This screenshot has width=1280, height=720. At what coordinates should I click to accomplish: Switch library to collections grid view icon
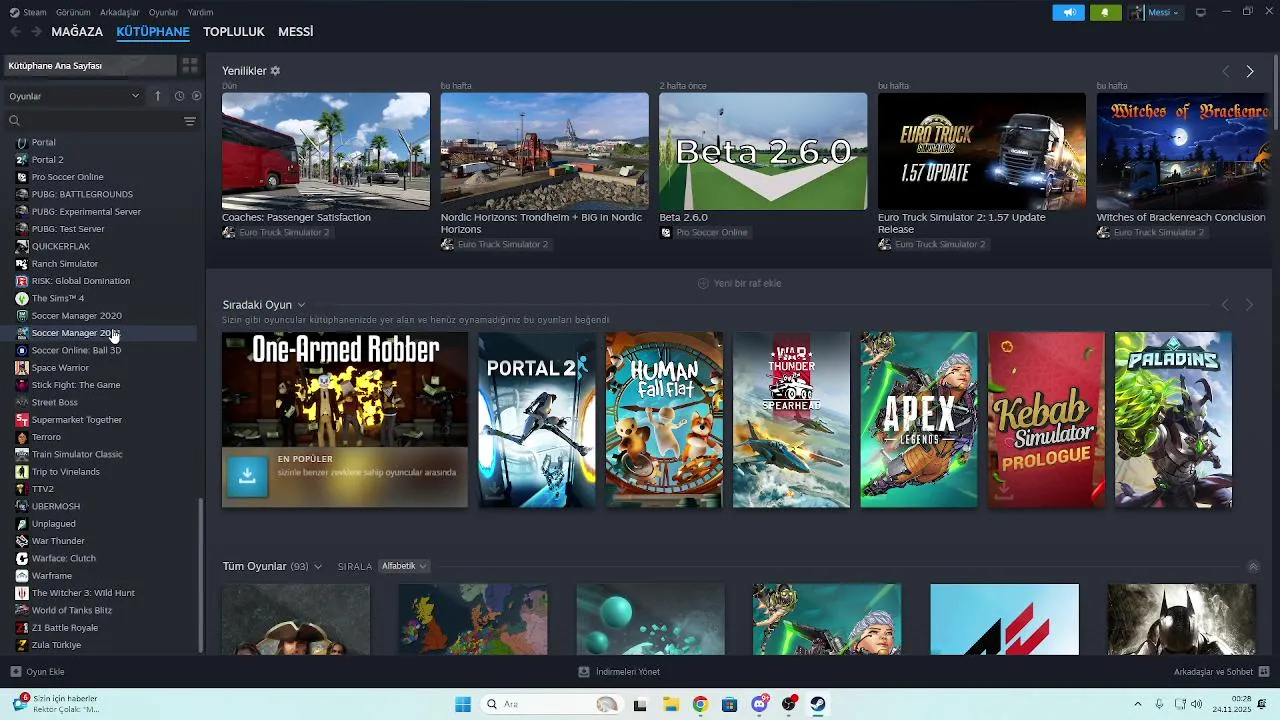tap(189, 65)
